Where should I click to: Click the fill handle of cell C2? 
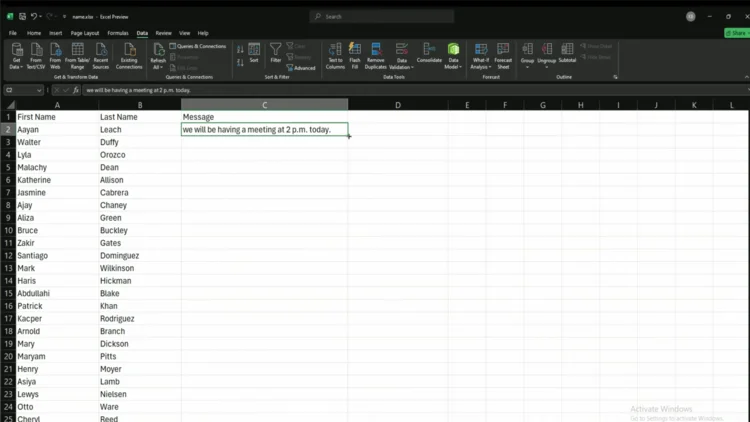pos(348,136)
